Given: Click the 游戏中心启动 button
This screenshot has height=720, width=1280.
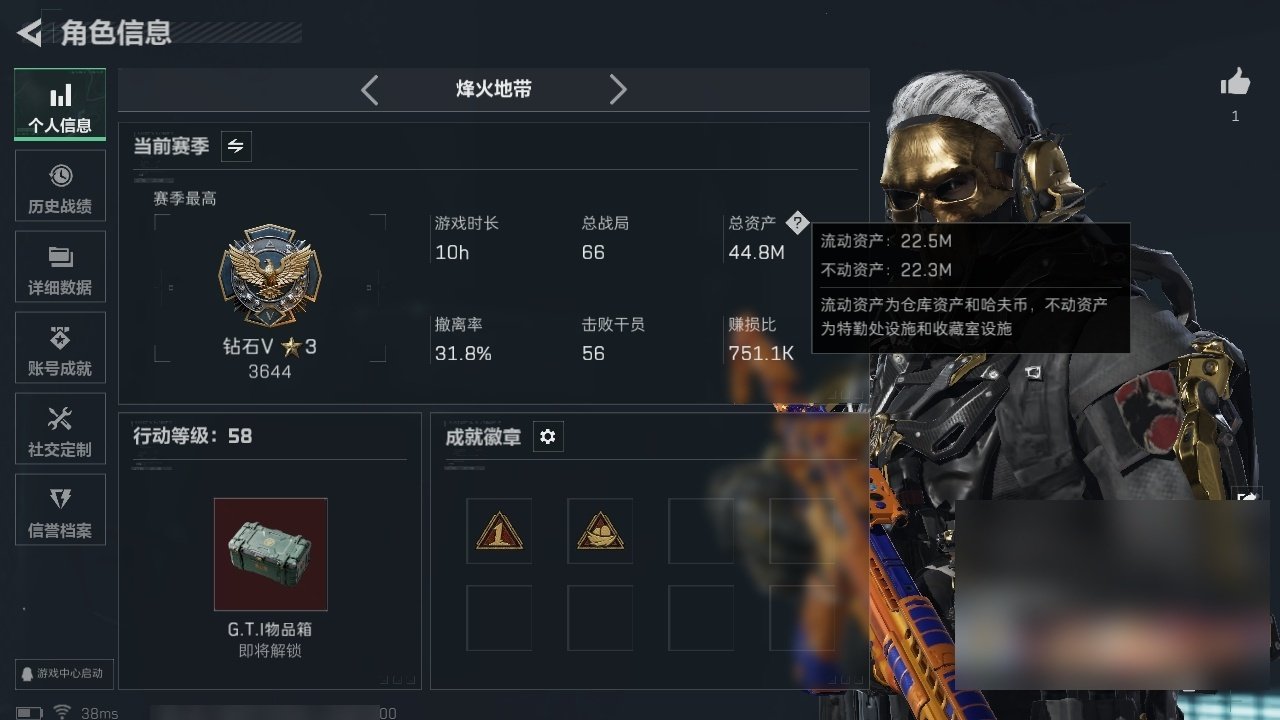Looking at the screenshot, I should coord(63,673).
